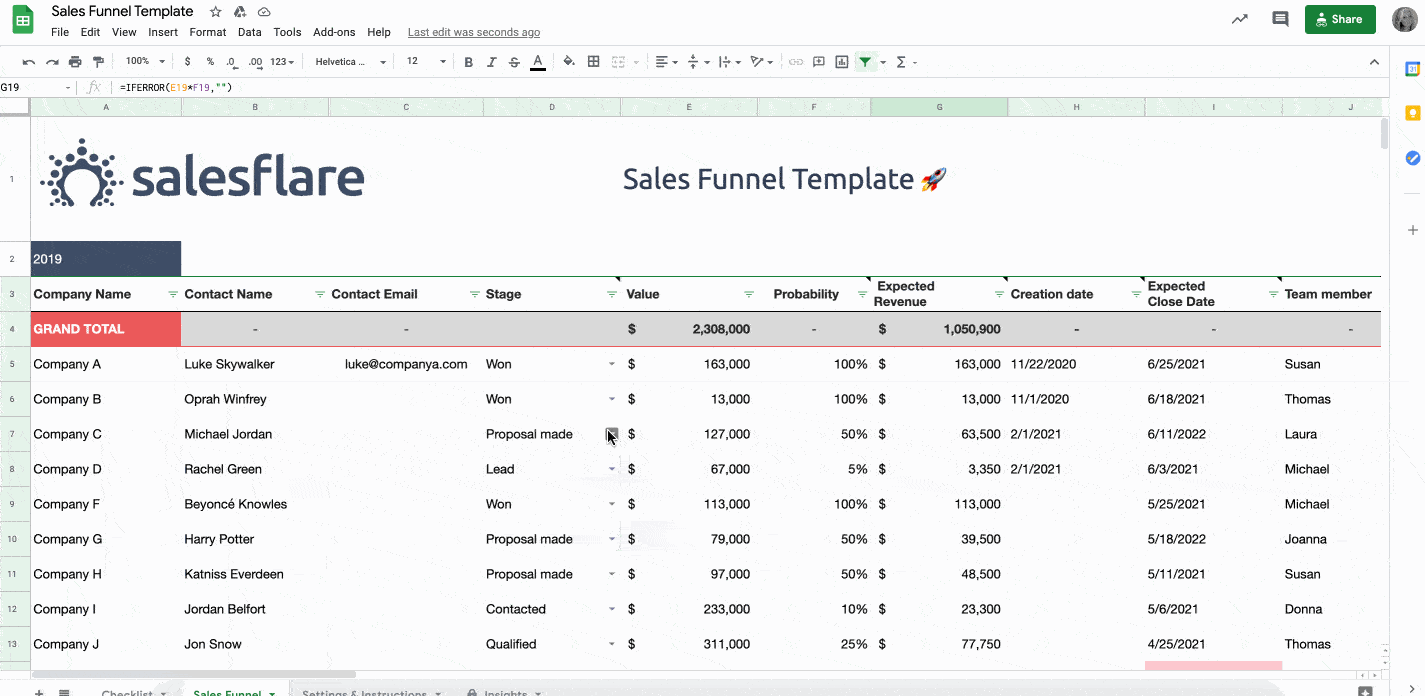Open the Borders grid tool
The image size is (1425, 696).
coord(593,62)
